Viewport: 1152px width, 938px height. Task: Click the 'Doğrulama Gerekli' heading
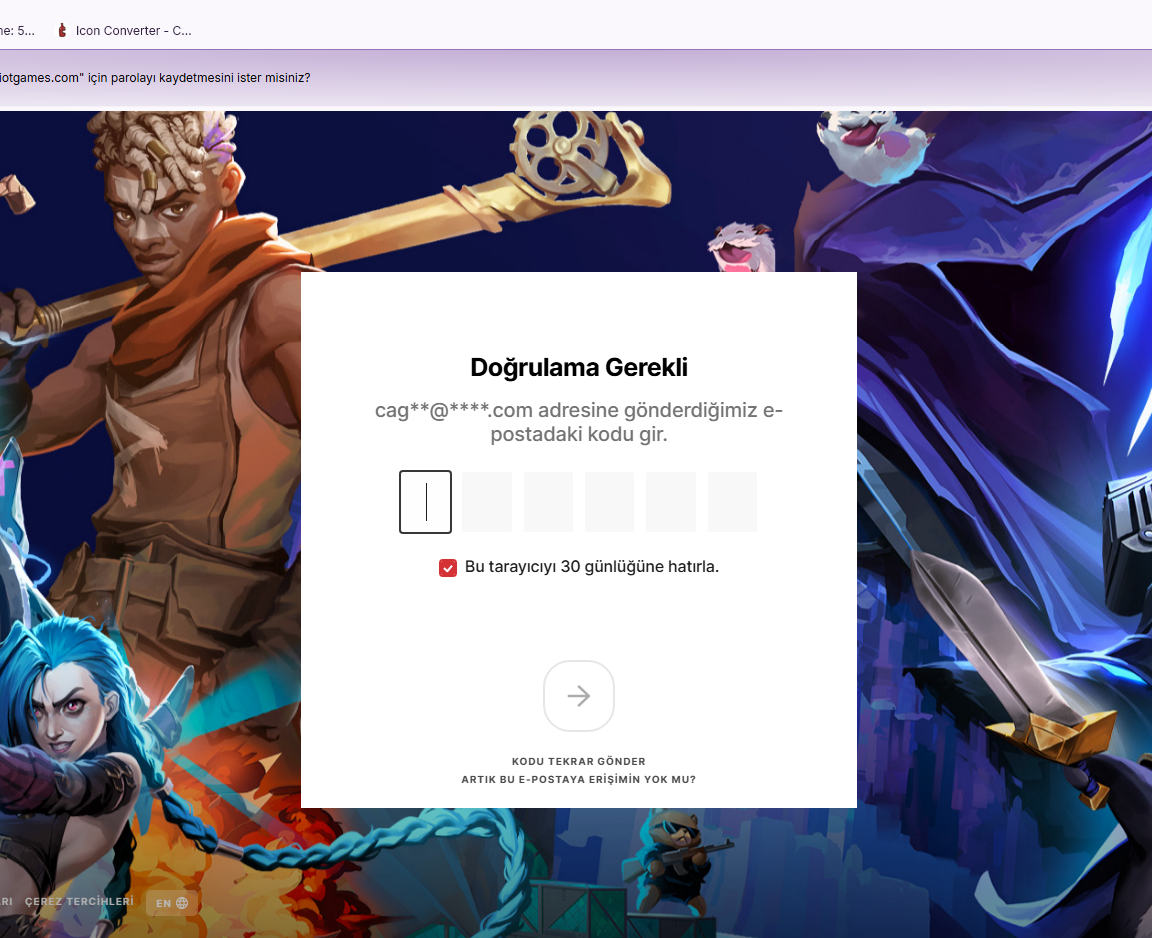[579, 367]
